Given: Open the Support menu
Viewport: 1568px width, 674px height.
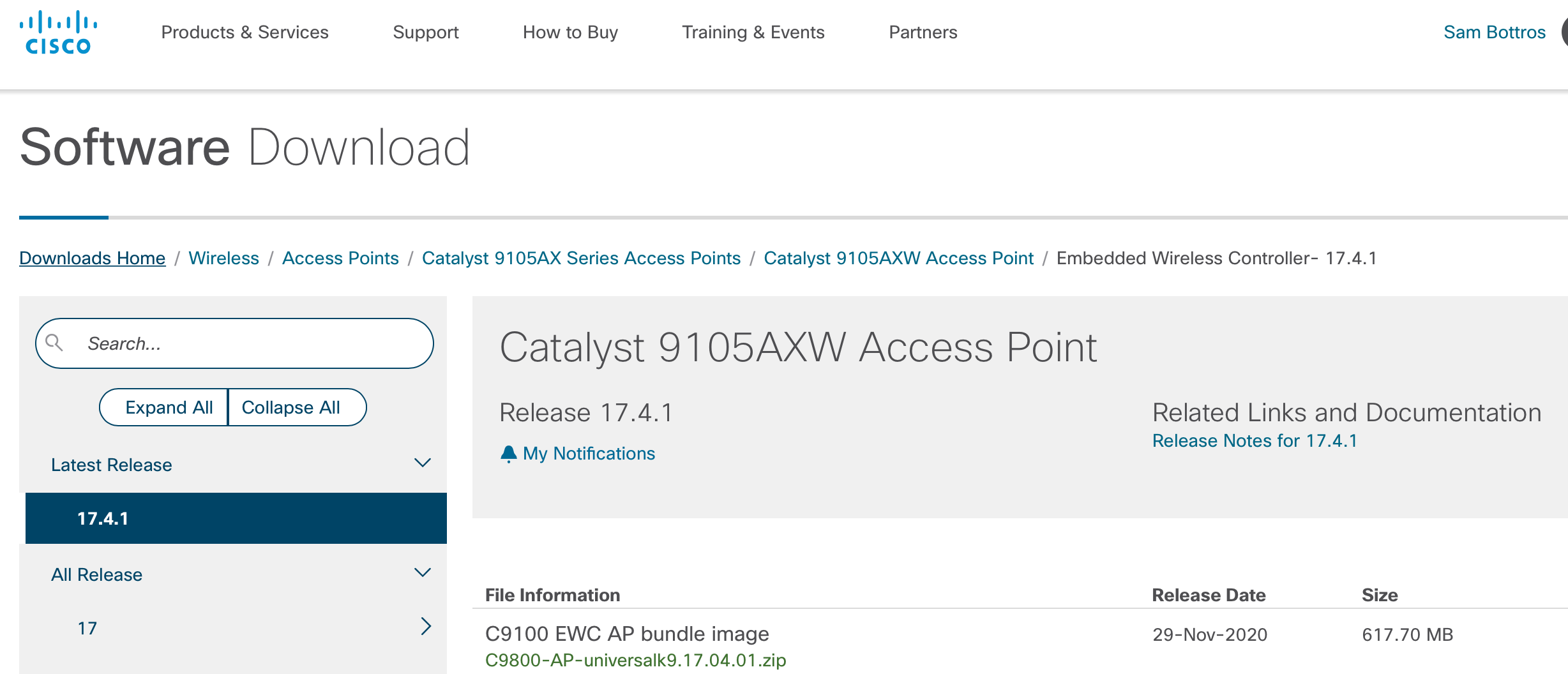Looking at the screenshot, I should coord(426,32).
